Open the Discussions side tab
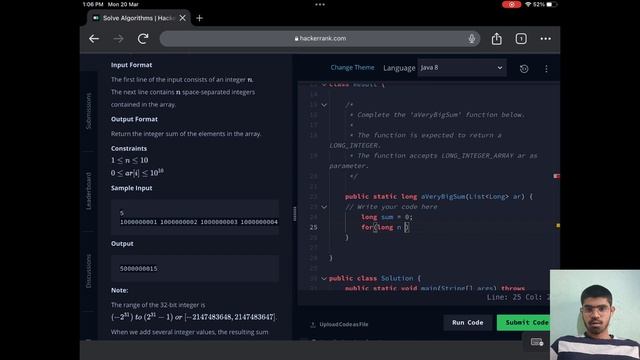640x360 pixels. pyautogui.click(x=89, y=271)
